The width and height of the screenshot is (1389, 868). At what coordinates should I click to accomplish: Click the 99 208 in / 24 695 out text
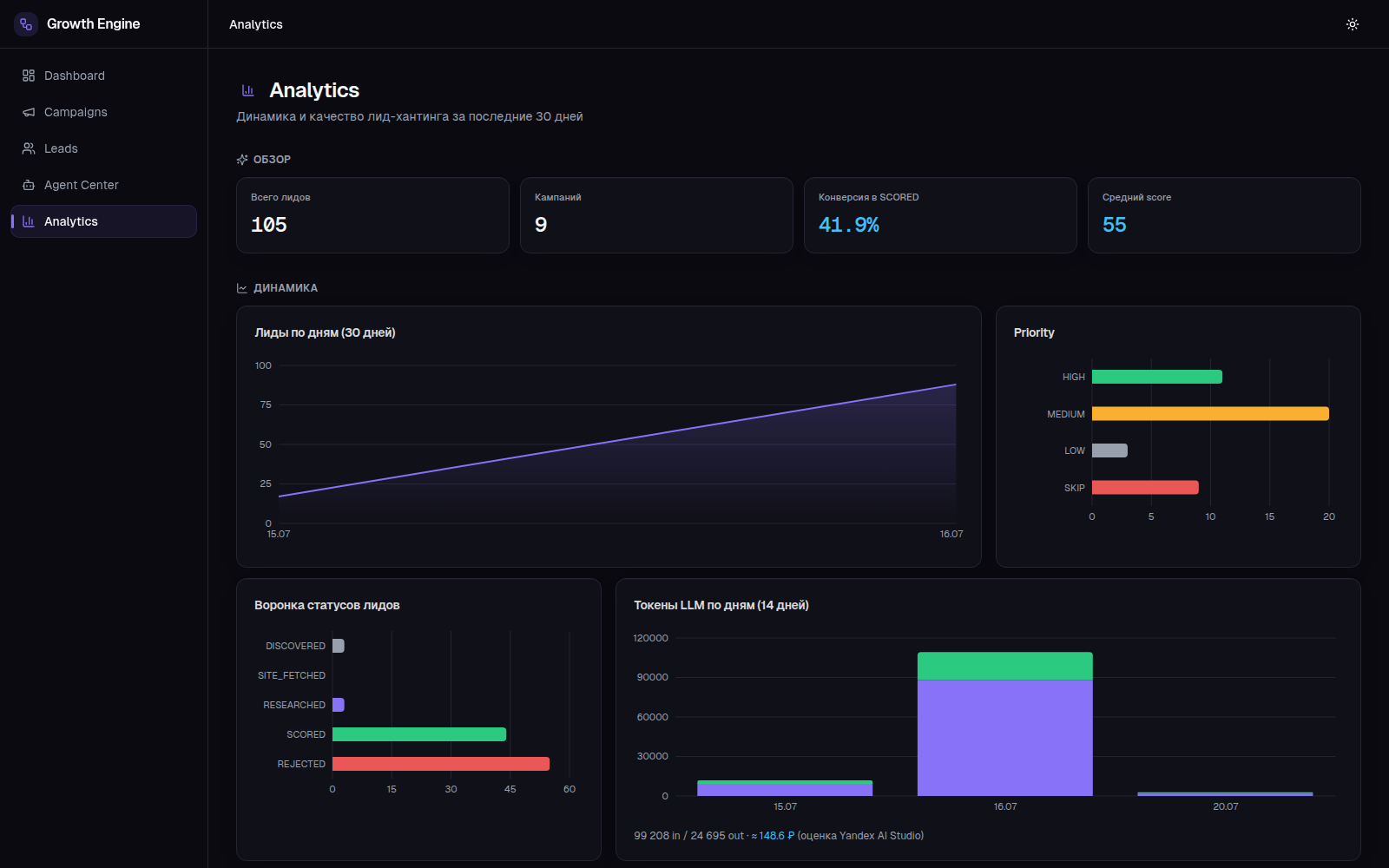coord(689,836)
